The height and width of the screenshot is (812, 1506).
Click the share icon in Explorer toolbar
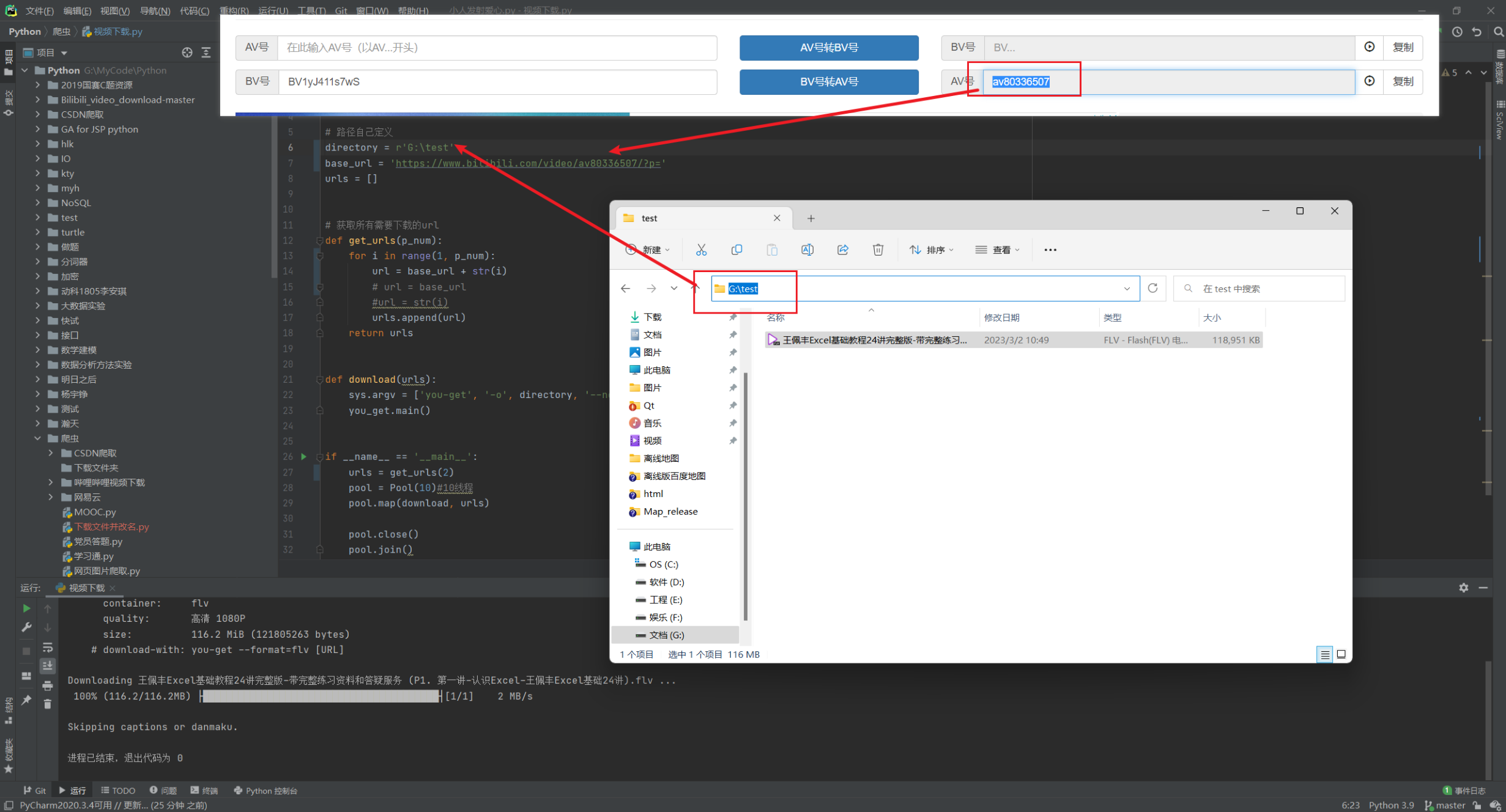(842, 249)
